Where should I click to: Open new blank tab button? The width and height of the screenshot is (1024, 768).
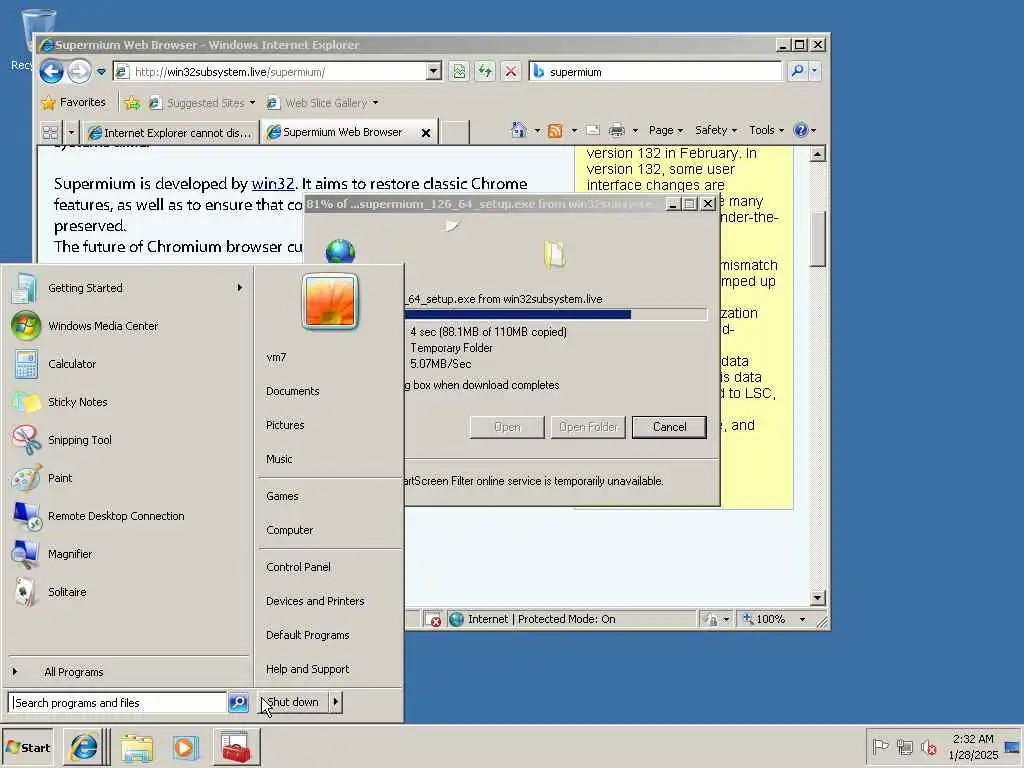point(455,133)
